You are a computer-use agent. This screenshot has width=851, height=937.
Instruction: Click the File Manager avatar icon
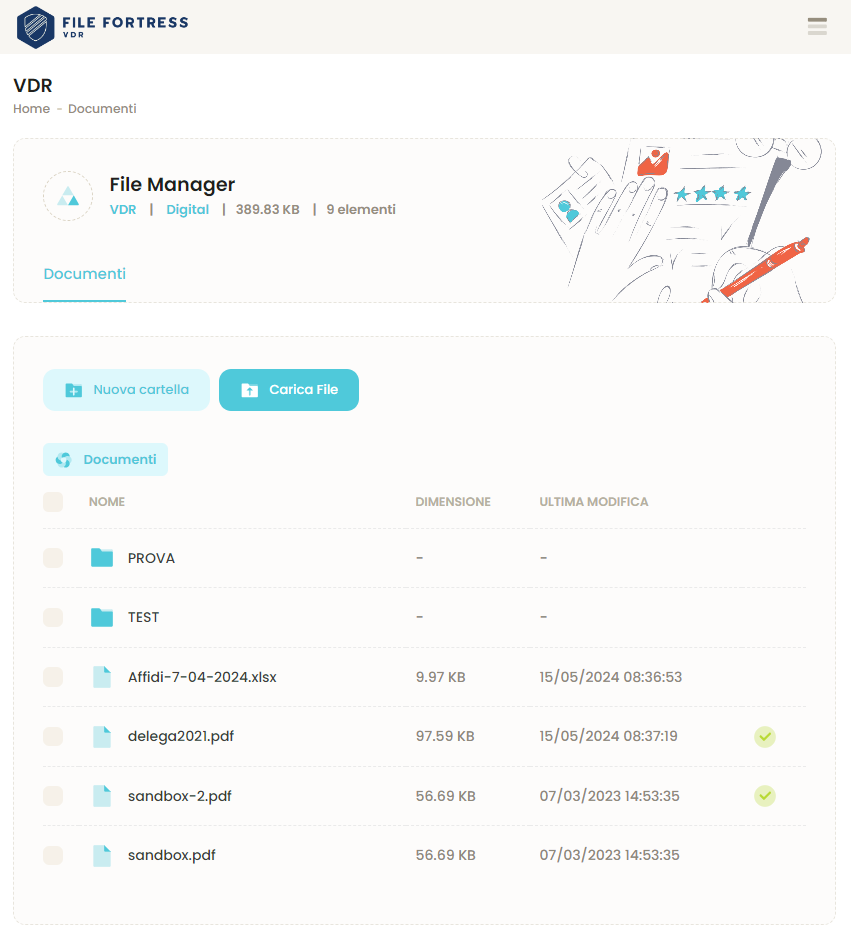click(68, 196)
